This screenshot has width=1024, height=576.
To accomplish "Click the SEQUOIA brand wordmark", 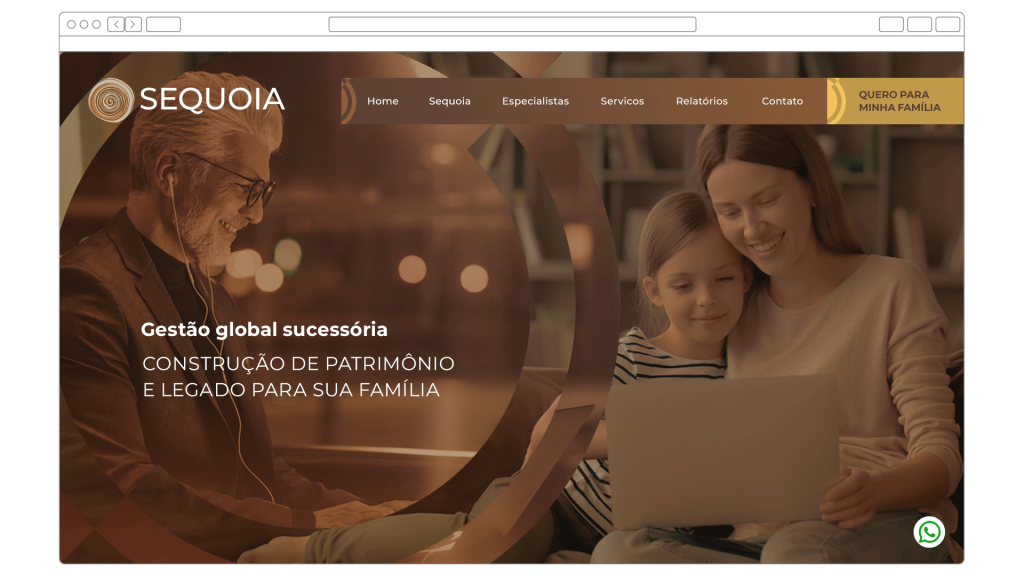I will pos(212,100).
